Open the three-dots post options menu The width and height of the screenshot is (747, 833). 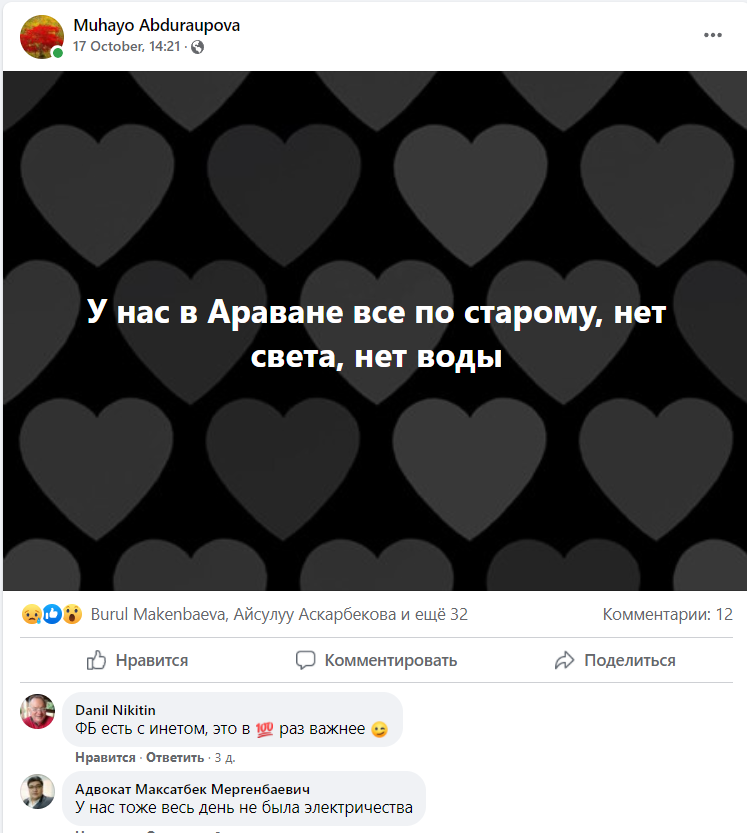pyautogui.click(x=712, y=35)
